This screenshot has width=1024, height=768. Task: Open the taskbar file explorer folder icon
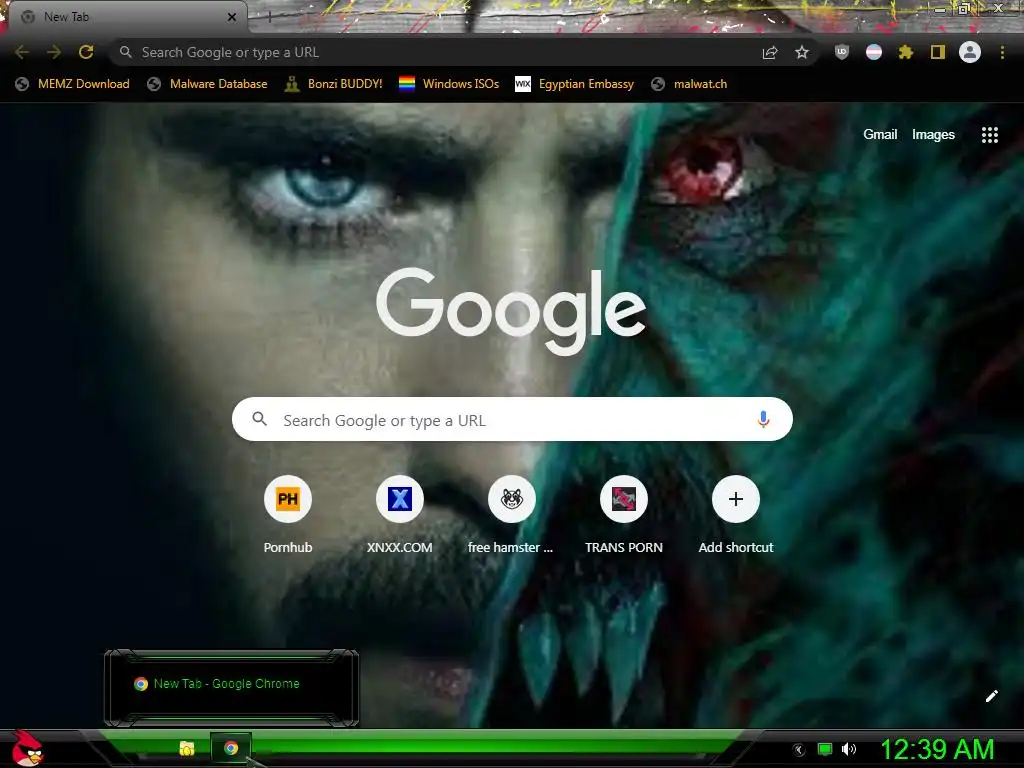[187, 748]
